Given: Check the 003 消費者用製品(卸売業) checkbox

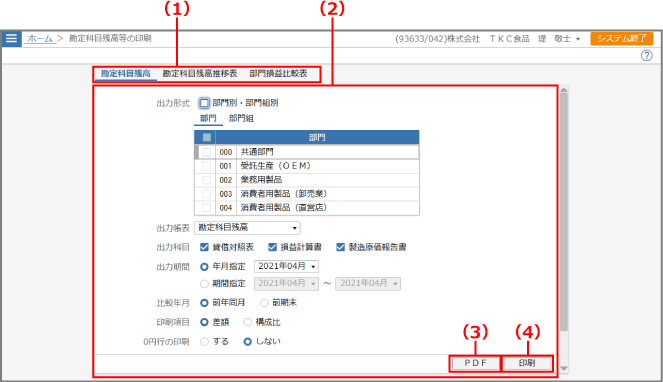Looking at the screenshot, I should tap(206, 194).
